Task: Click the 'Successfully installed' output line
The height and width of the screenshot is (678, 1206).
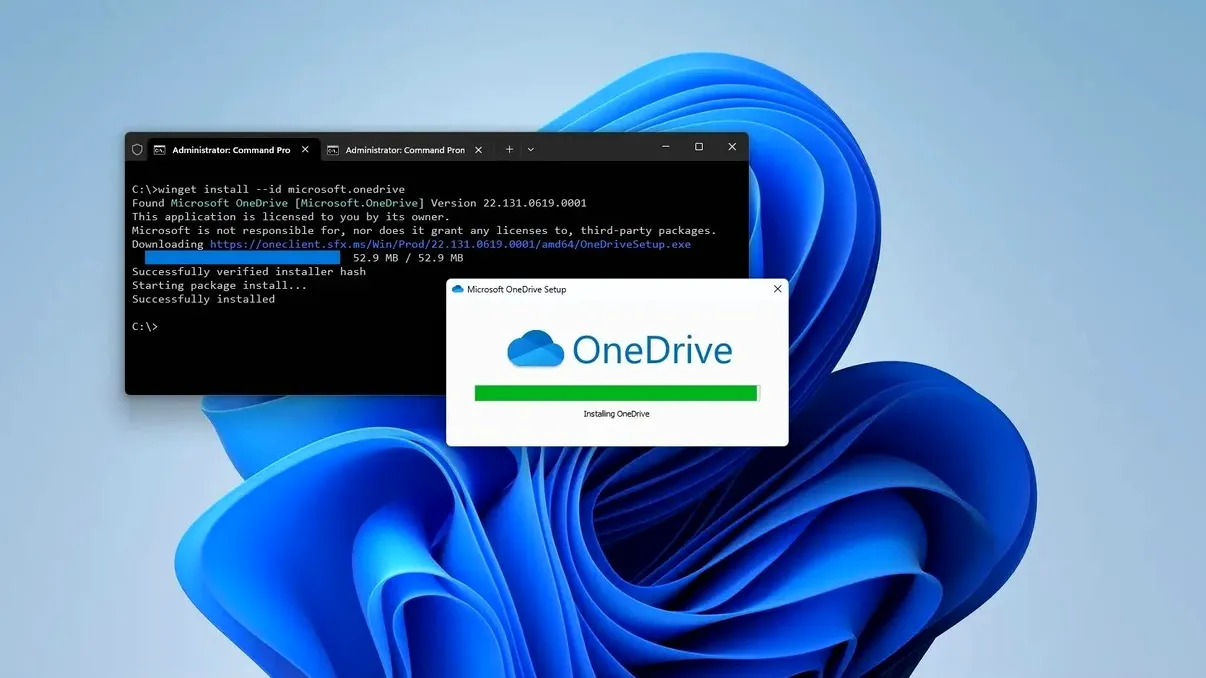Action: [203, 299]
